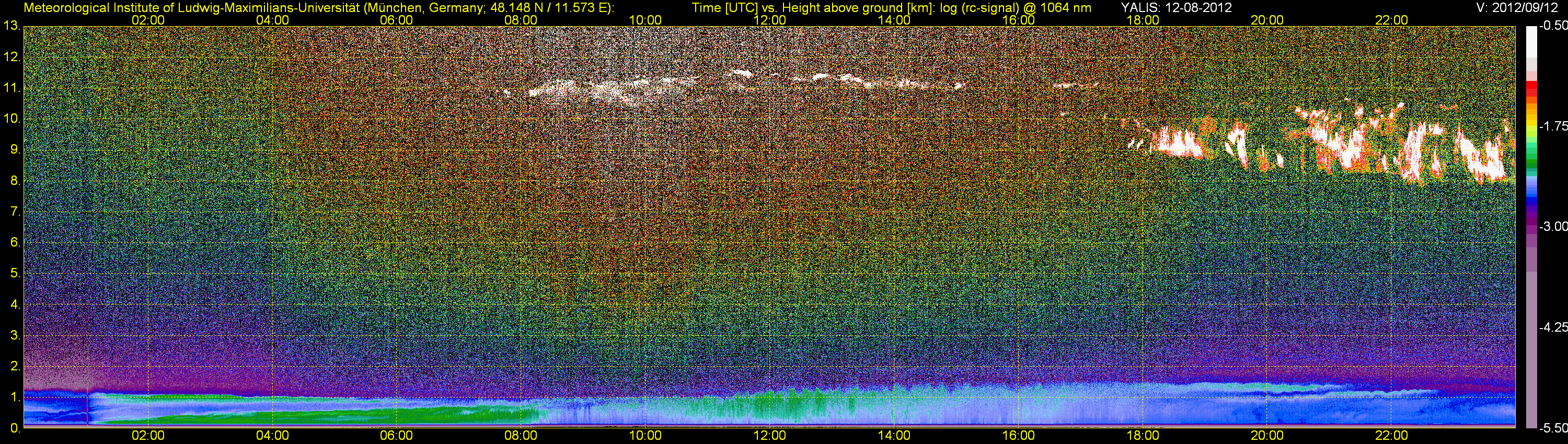Screen dimensions: 1568x444
Task: Click the 08:00 label on the bottom time axis
Action: click(521, 436)
